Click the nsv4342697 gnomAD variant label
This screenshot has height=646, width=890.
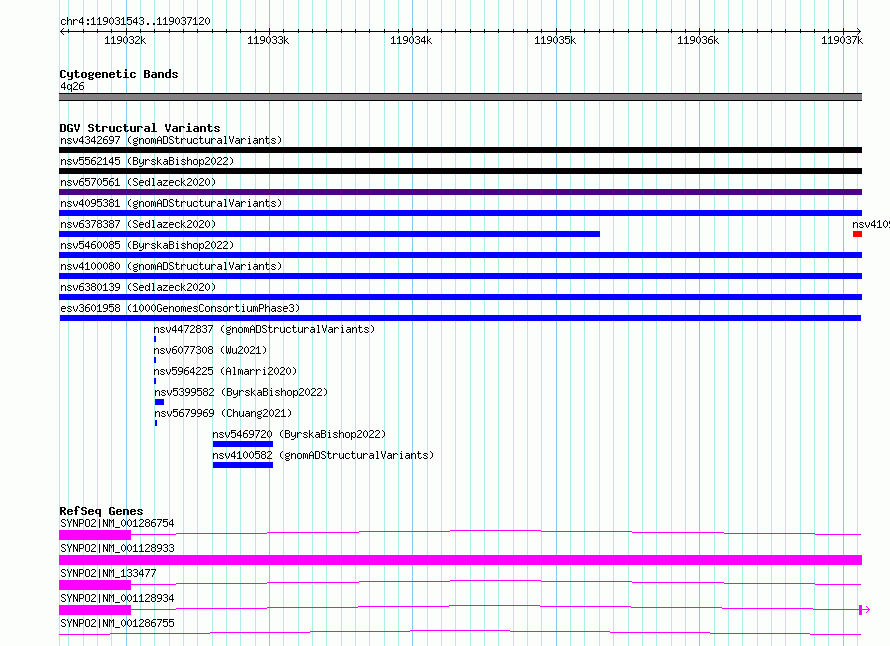click(x=171, y=140)
